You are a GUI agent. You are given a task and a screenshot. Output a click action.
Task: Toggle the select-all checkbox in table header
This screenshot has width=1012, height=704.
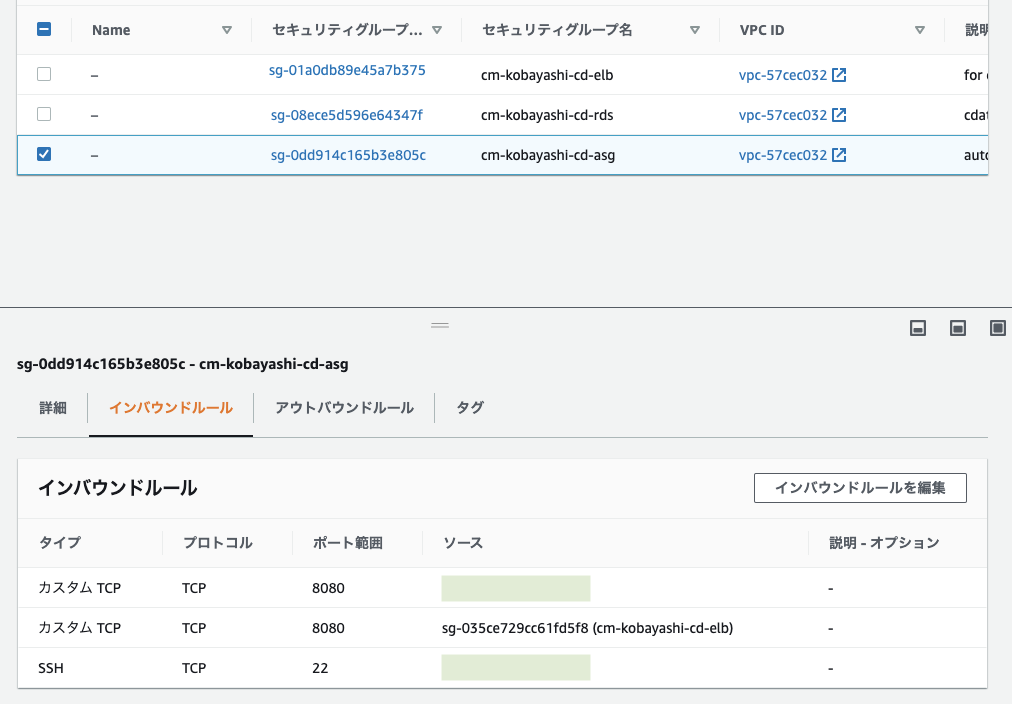coord(42,30)
